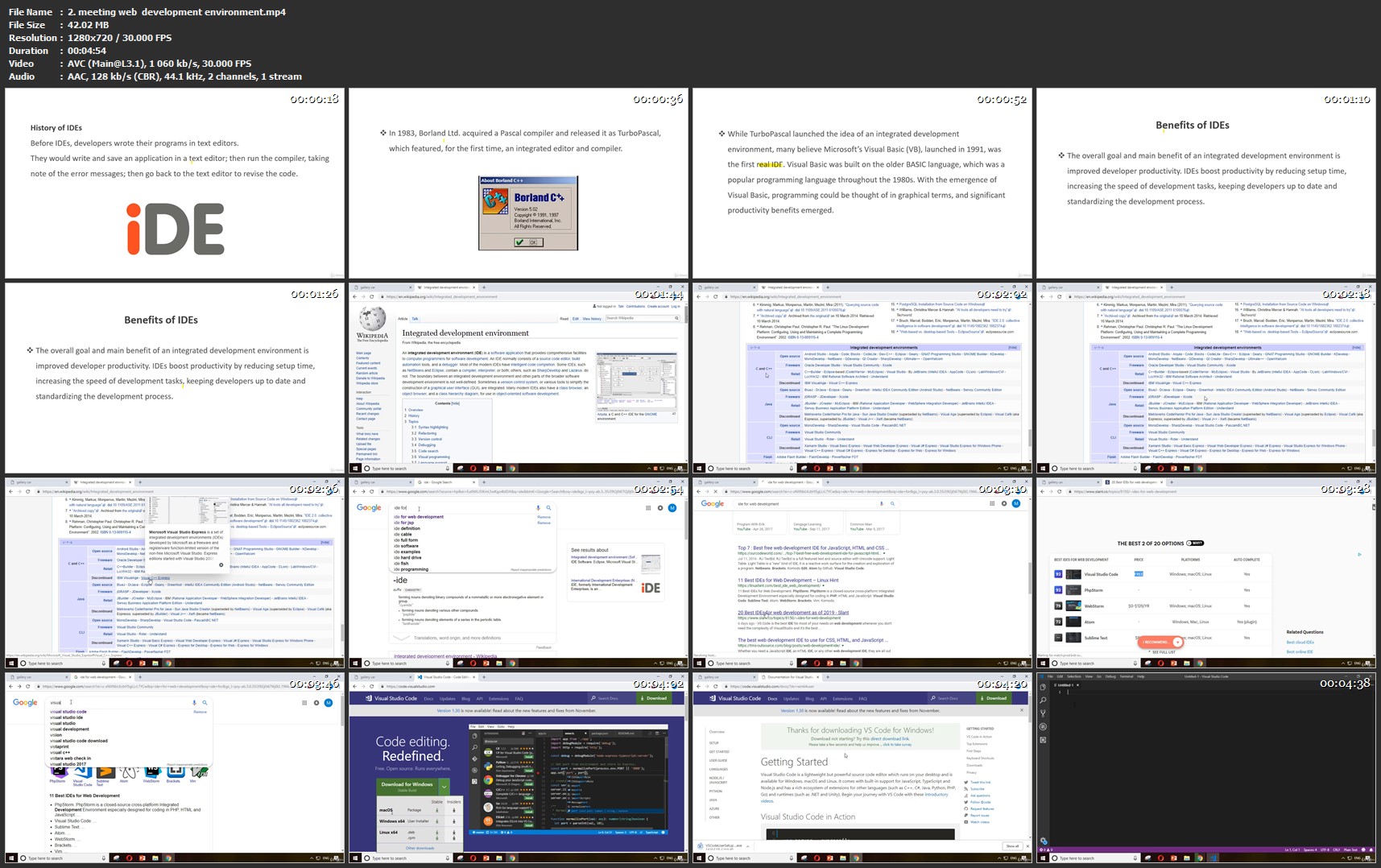Open the 00:00:52 TurboPascal slide thumbnail
The height and width of the screenshot is (868, 1381).
point(862,184)
